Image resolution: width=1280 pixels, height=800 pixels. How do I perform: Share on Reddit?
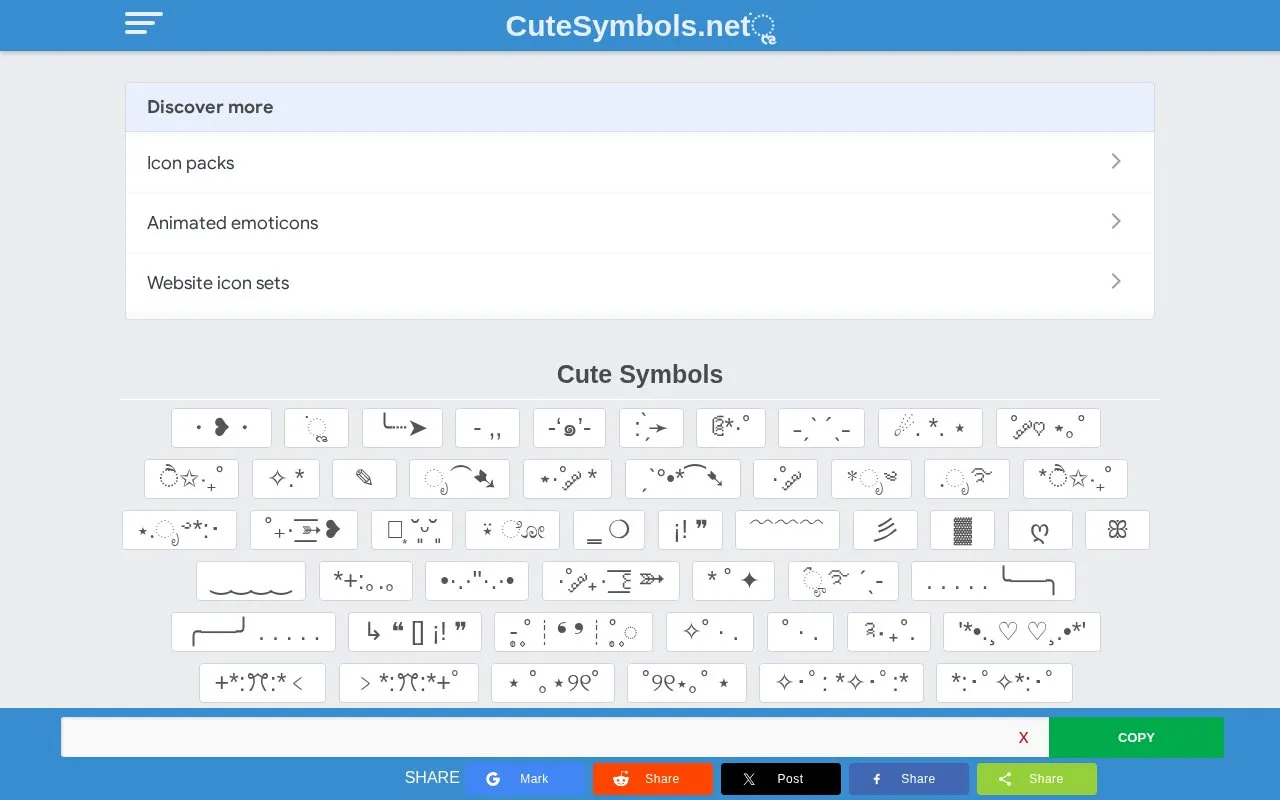pos(653,779)
